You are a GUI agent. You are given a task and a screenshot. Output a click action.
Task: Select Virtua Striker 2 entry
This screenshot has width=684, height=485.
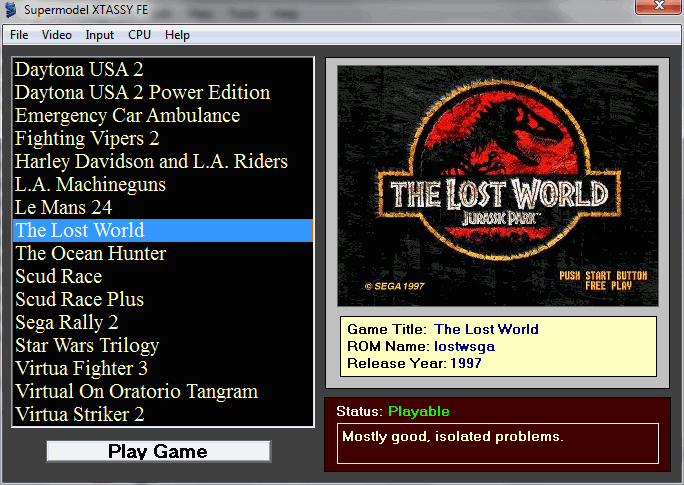pos(163,414)
